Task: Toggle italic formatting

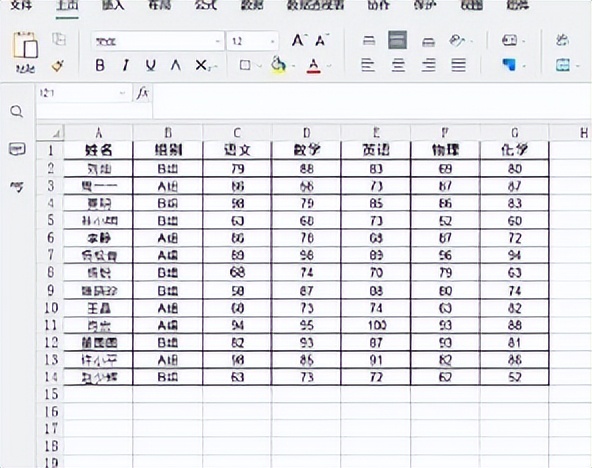Action: [x=126, y=66]
